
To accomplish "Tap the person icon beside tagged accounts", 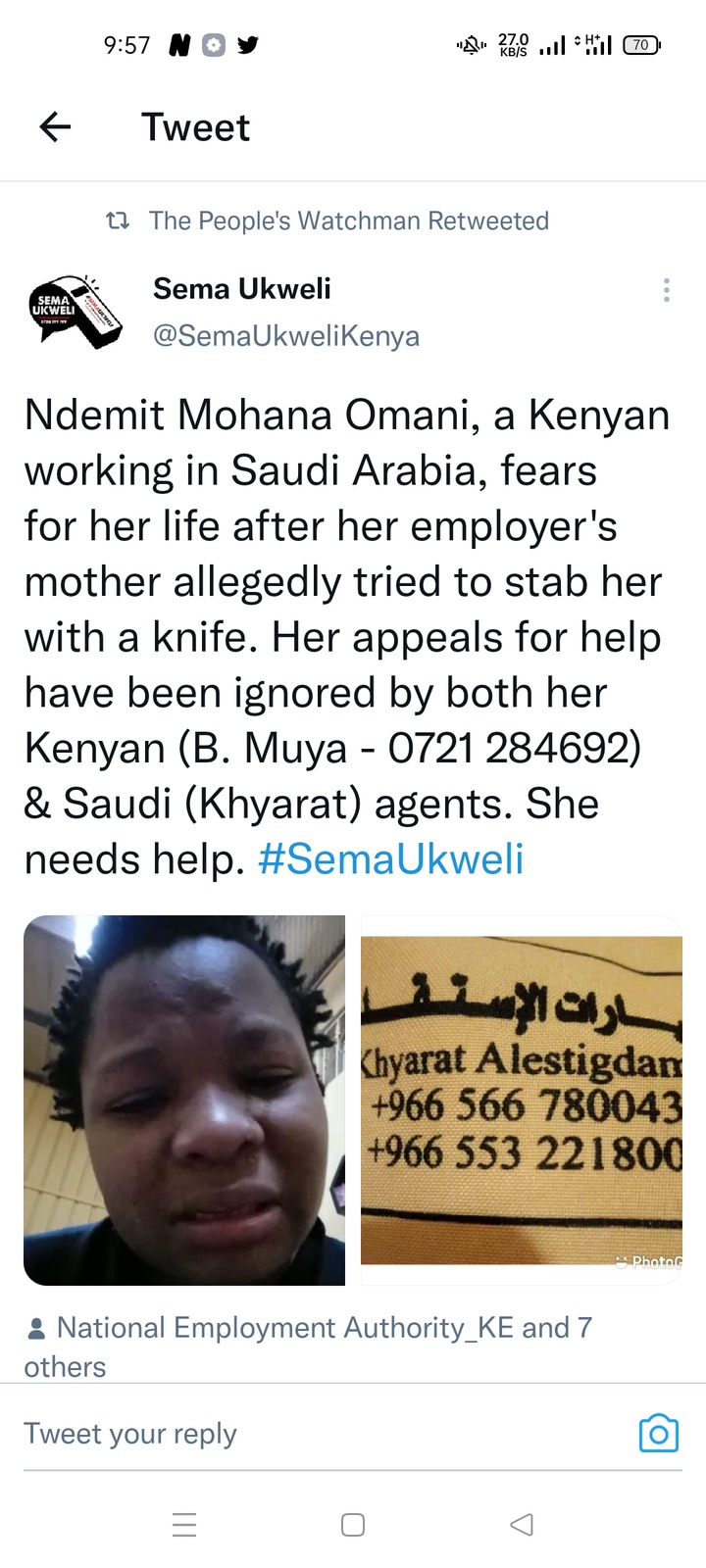I will (36, 1329).
